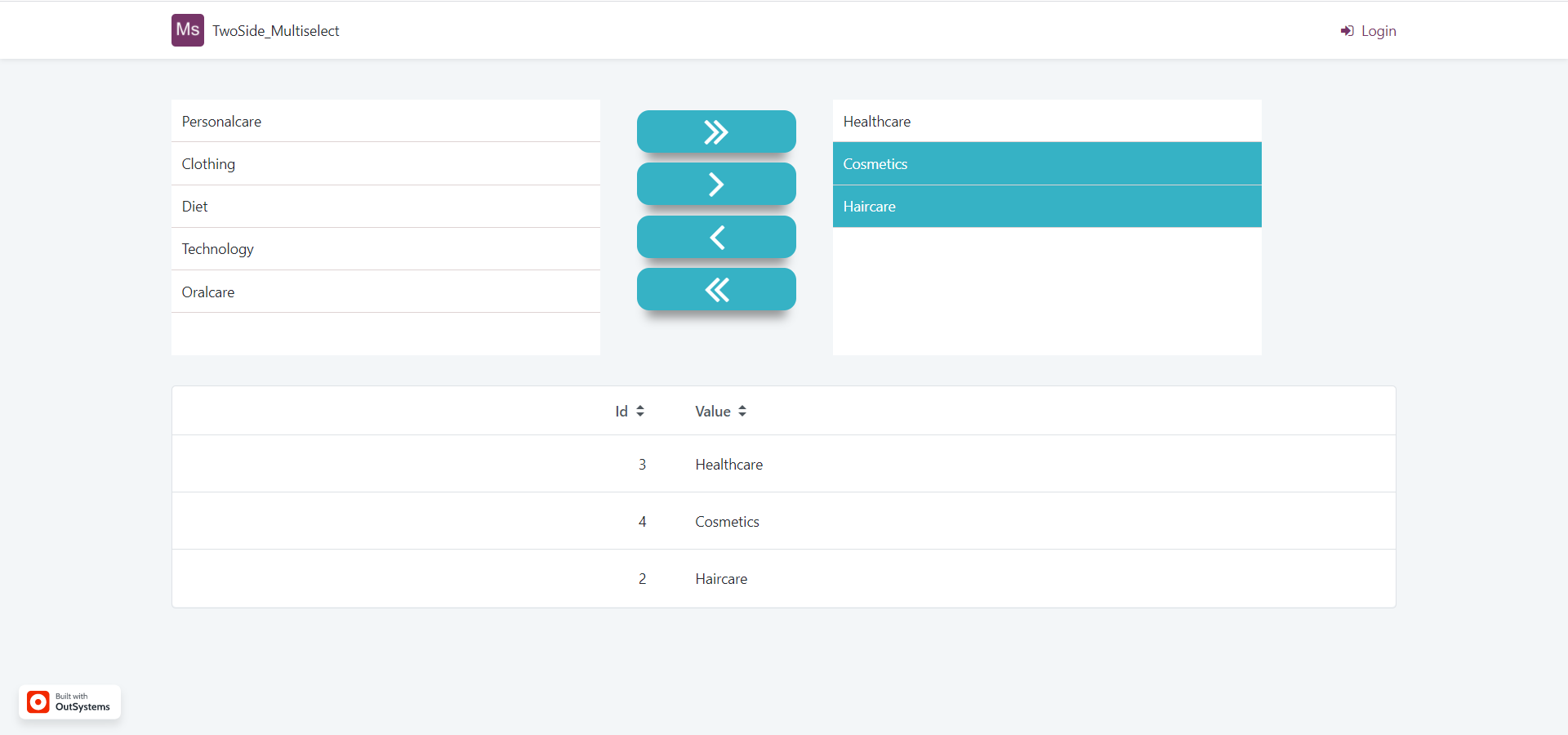
Task: Click the purple Ms app logo
Action: click(188, 30)
